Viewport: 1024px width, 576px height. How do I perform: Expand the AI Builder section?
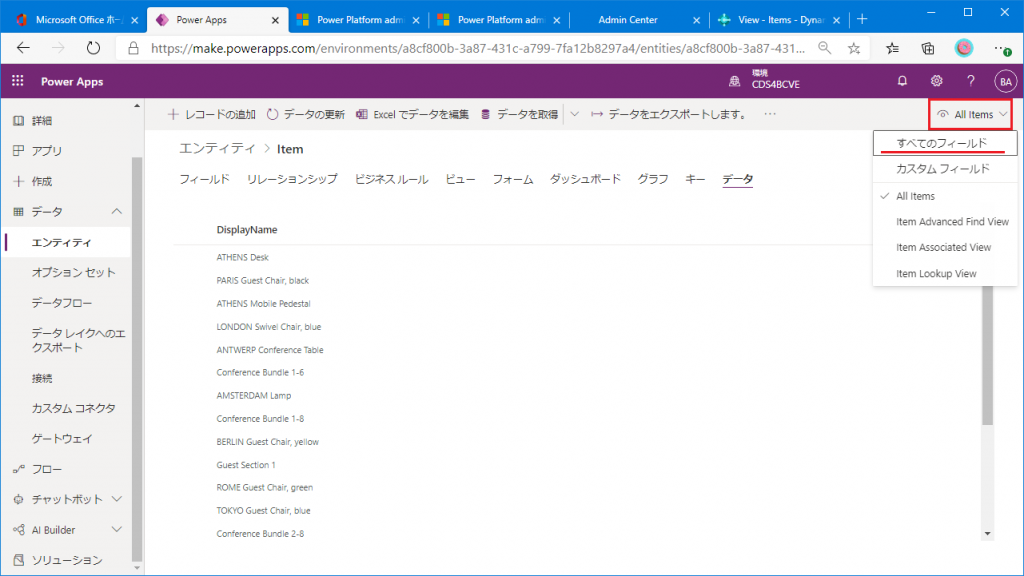[116, 530]
